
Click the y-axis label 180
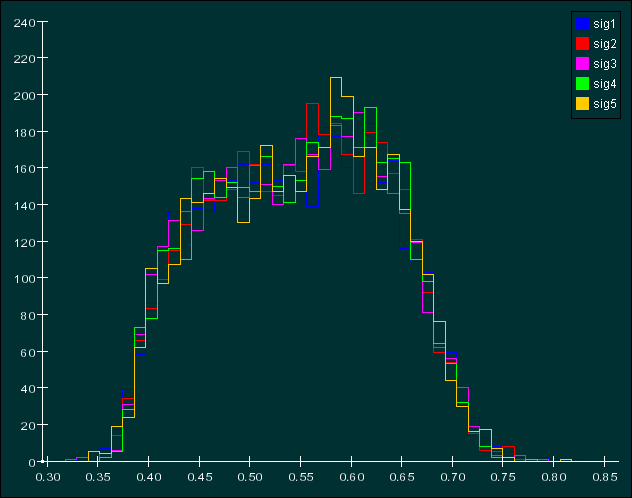coord(24,133)
